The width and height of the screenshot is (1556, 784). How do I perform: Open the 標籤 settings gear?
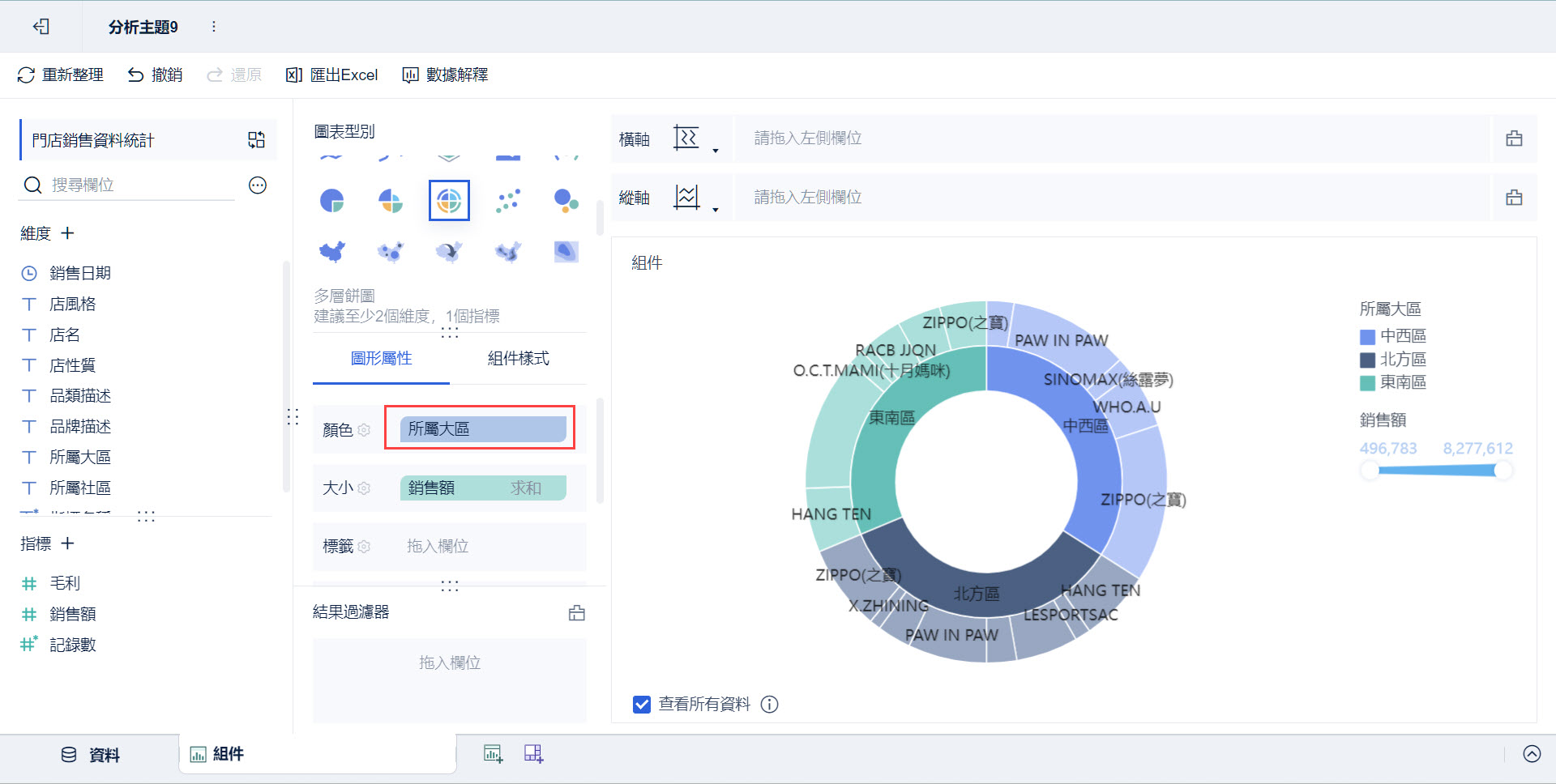coord(364,547)
